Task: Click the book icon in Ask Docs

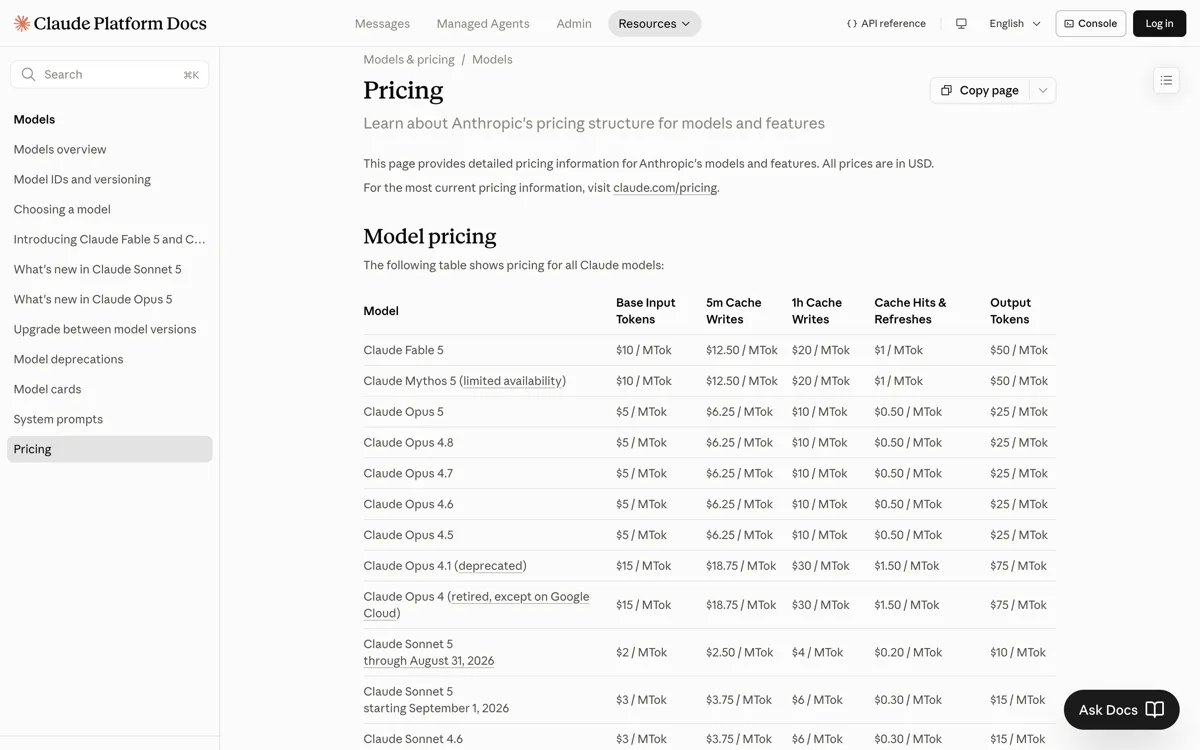Action: pyautogui.click(x=1155, y=709)
